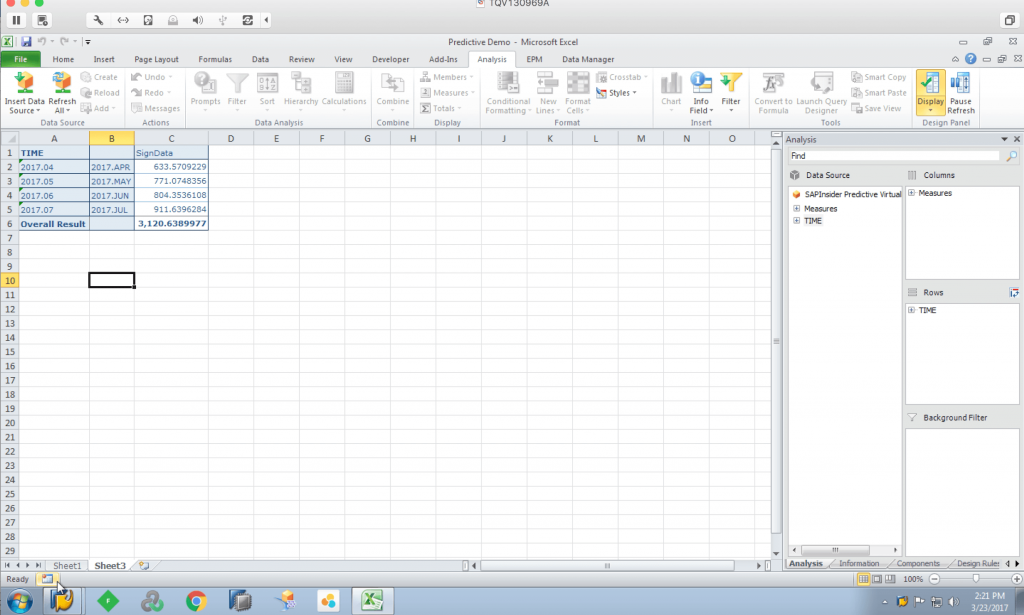Open the Members dropdown
Screen dimensions: 1024x615
[x=447, y=77]
